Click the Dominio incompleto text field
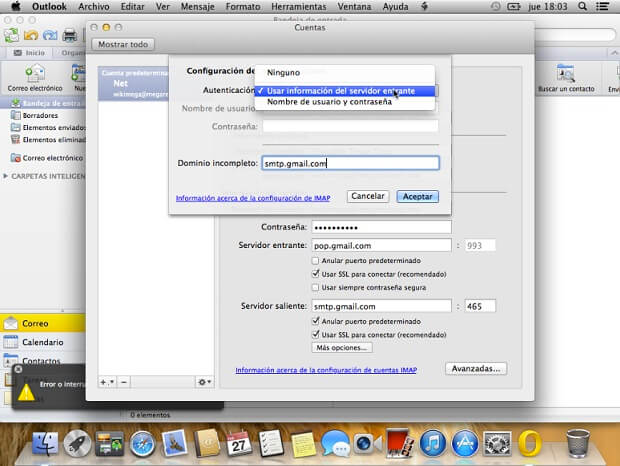 (350, 163)
